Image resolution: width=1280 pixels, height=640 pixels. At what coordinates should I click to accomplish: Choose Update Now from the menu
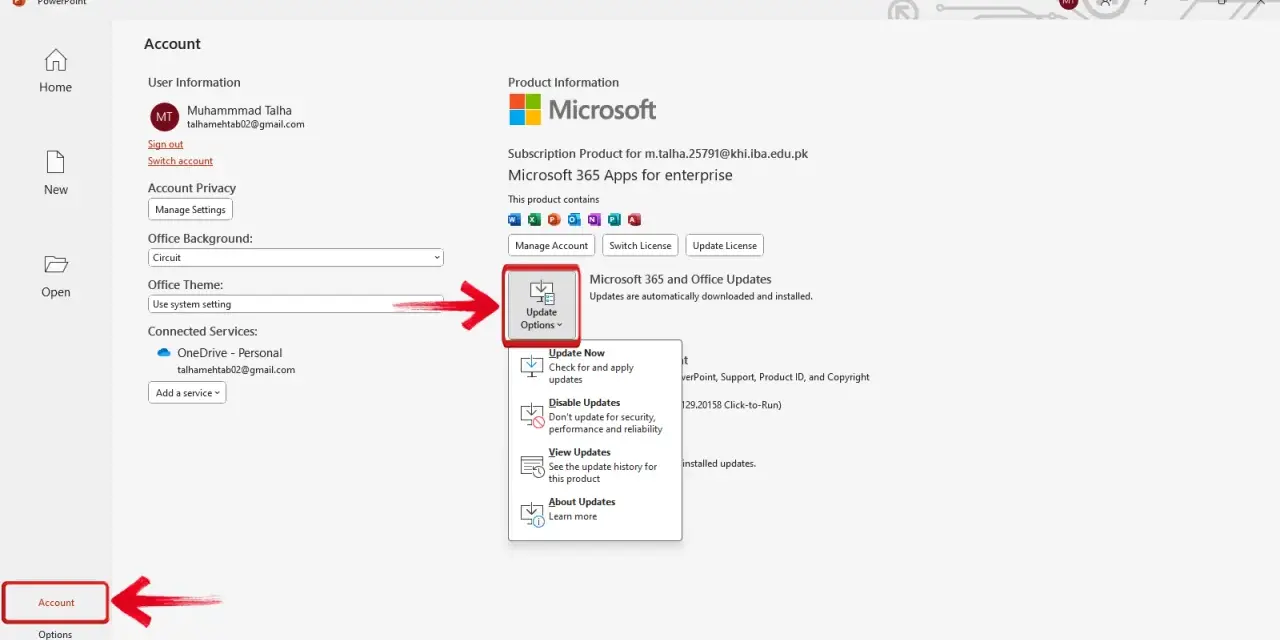(x=595, y=366)
